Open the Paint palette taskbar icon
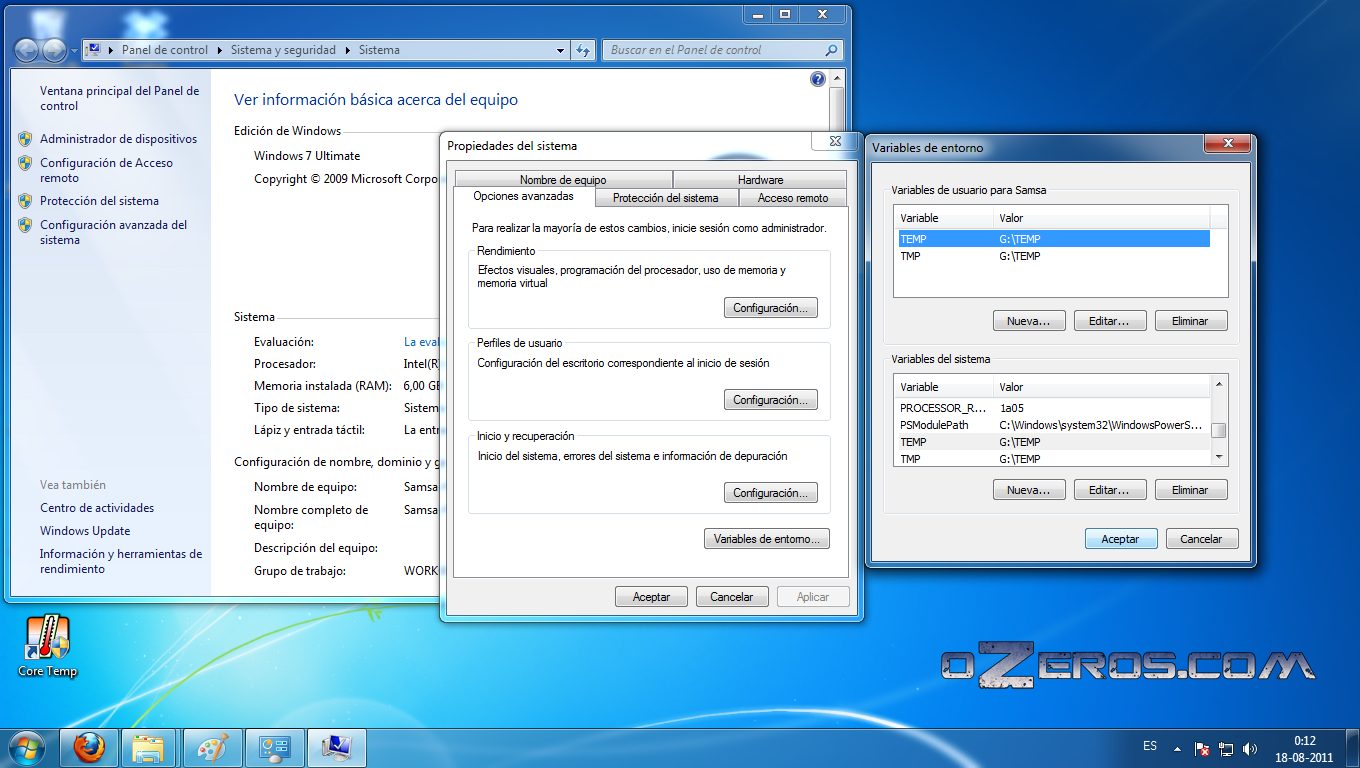Screen dimensions: 1360x768 [x=212, y=747]
